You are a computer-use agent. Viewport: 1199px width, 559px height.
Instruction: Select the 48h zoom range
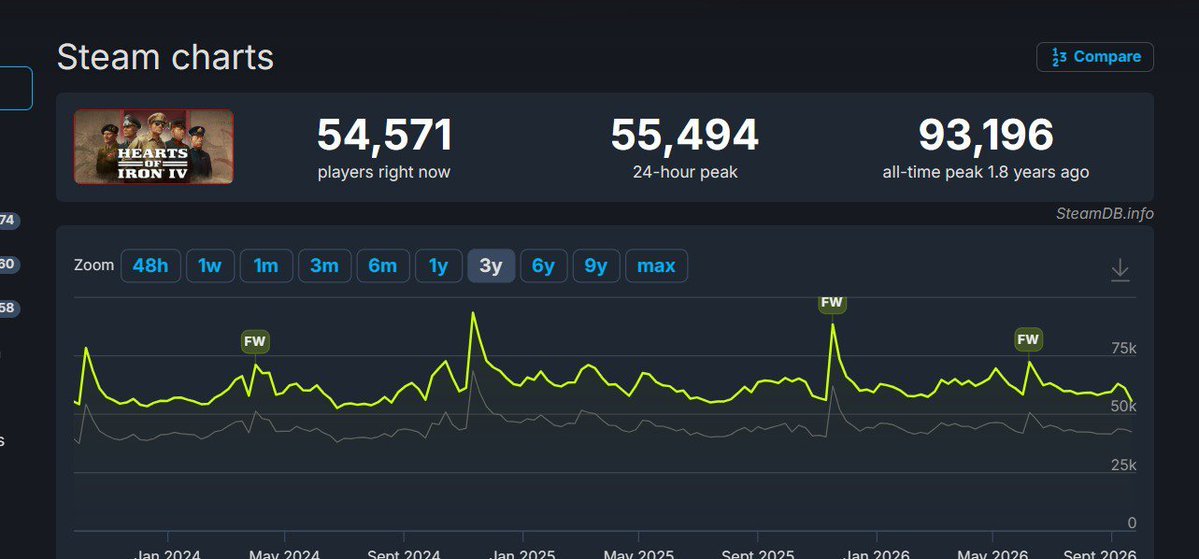click(151, 266)
